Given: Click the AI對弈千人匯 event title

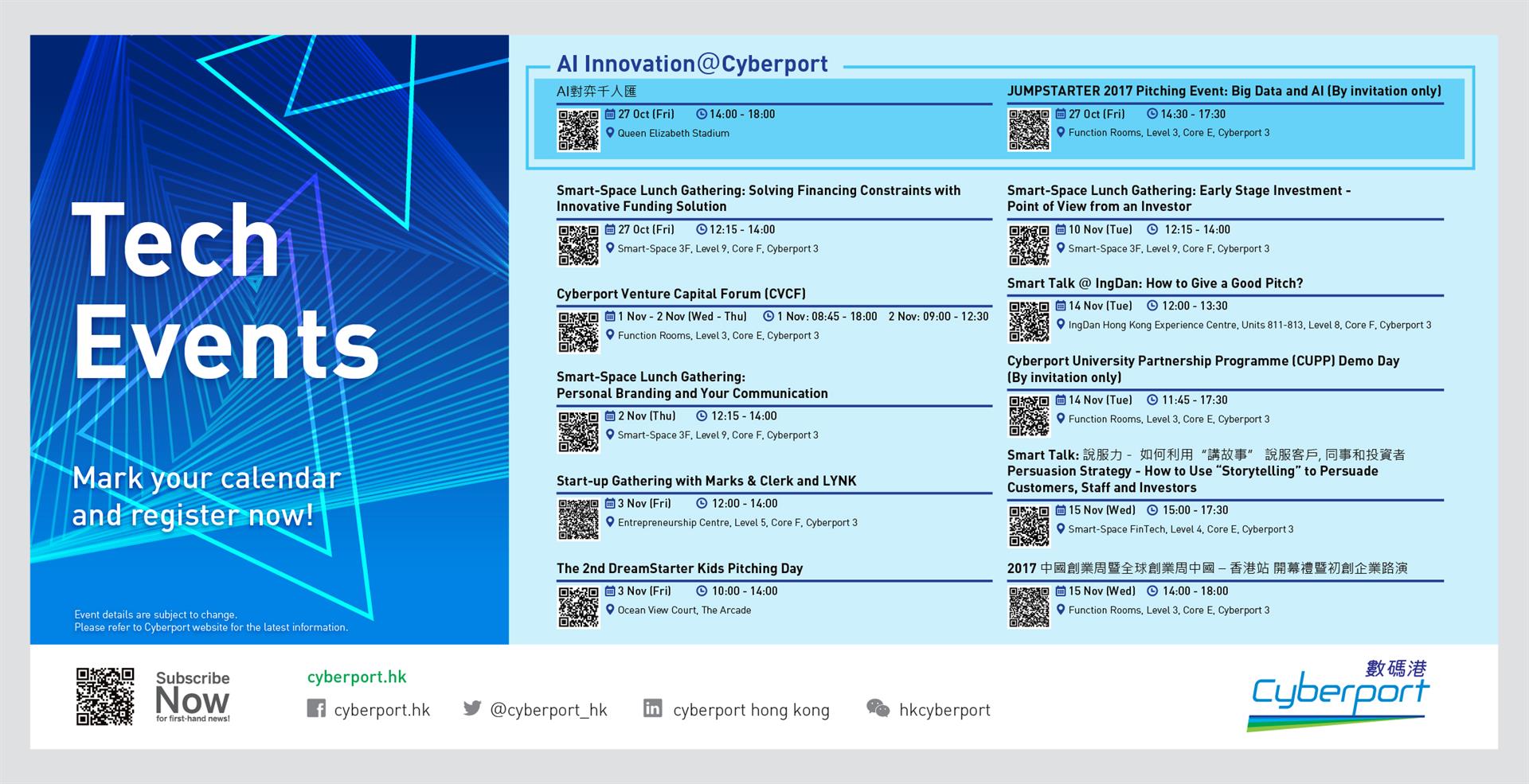Looking at the screenshot, I should pyautogui.click(x=596, y=92).
